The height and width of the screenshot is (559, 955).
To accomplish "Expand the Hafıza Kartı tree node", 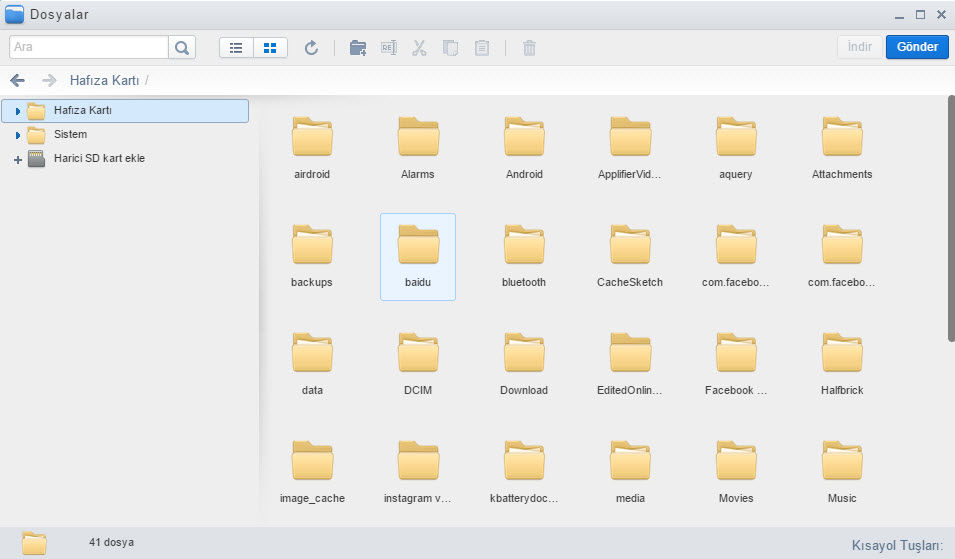I will tap(18, 110).
